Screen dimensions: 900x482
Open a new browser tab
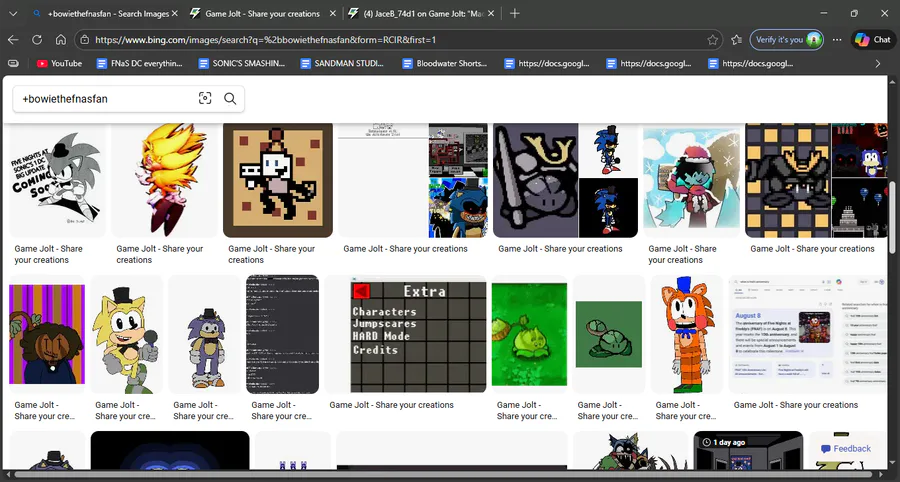(x=515, y=13)
